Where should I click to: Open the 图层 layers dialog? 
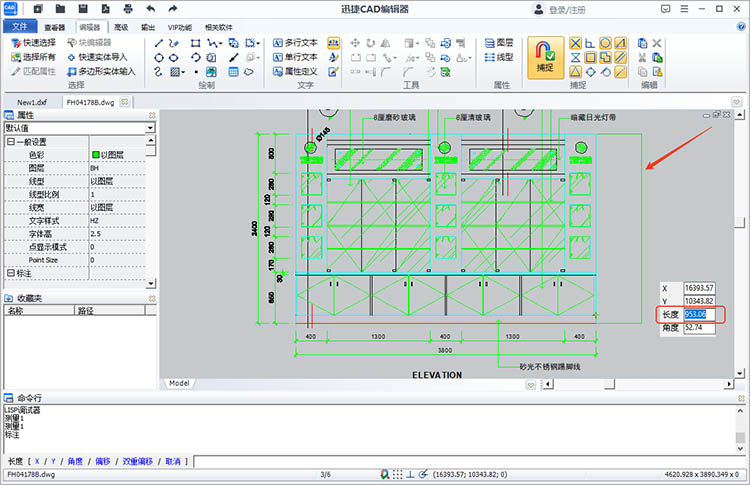(x=498, y=43)
